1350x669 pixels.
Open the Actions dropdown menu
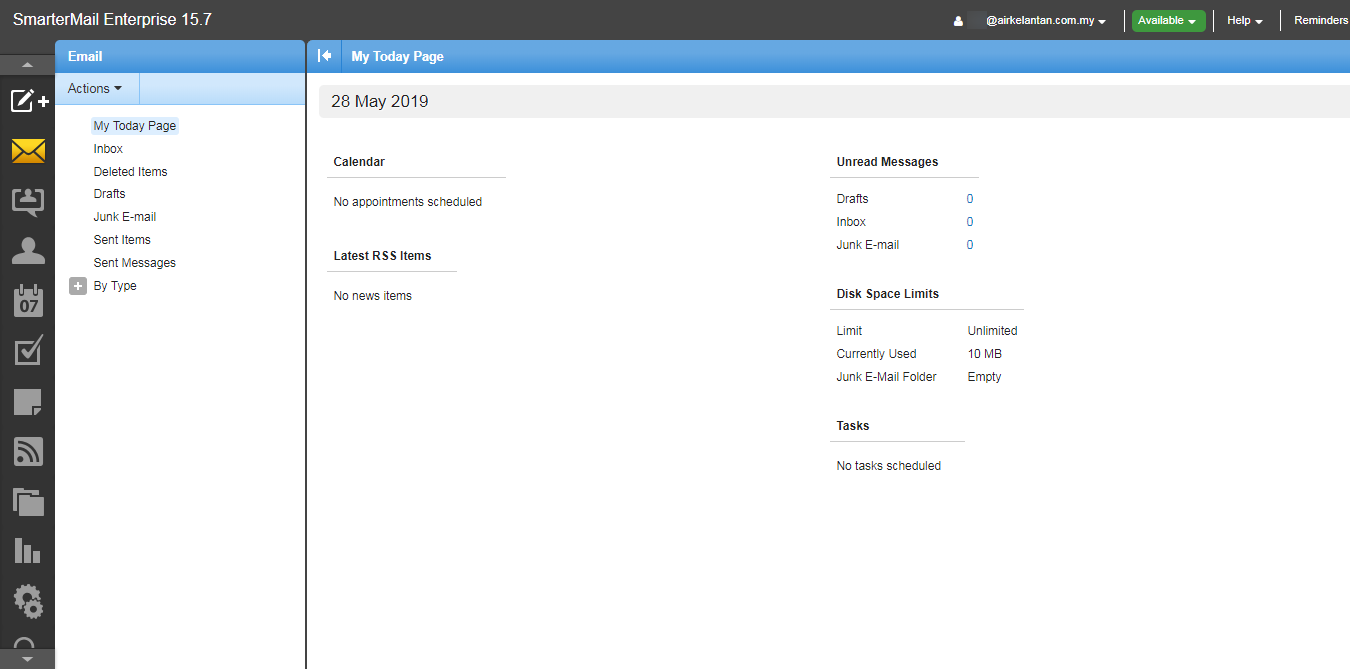pyautogui.click(x=96, y=88)
